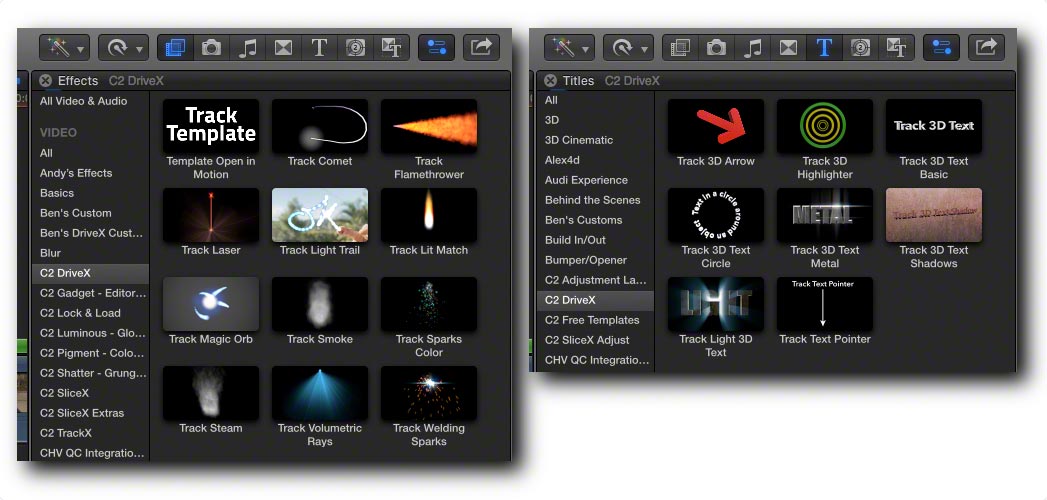This screenshot has height=500, width=1047.
Task: Open the Photos browser camera icon in right window
Action: 716,47
